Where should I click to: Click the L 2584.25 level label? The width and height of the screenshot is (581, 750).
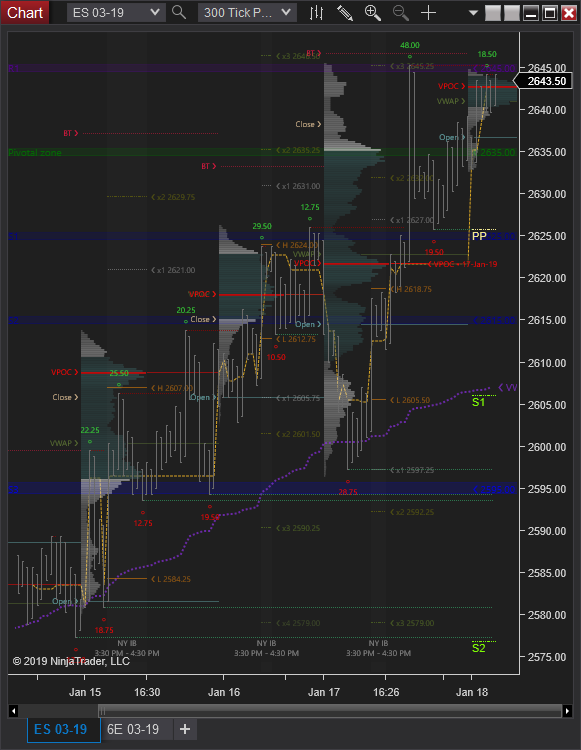point(171,579)
